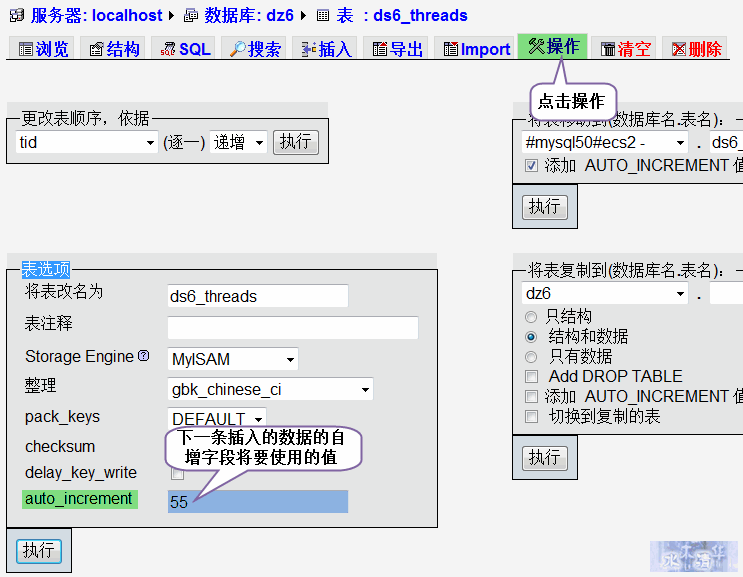Click the Search magnifier icon

pos(238,49)
